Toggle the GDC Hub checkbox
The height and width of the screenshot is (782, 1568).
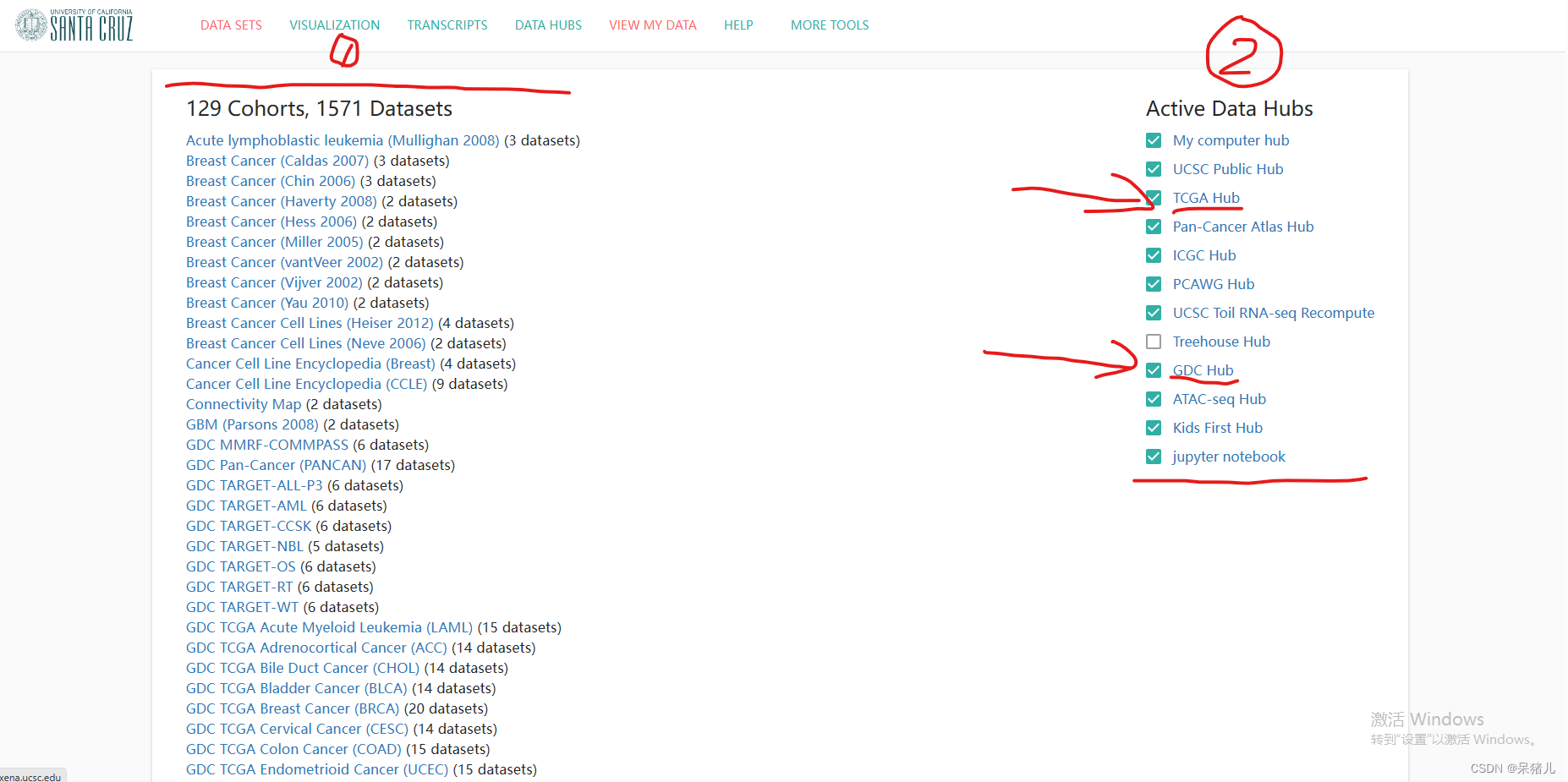click(1154, 370)
